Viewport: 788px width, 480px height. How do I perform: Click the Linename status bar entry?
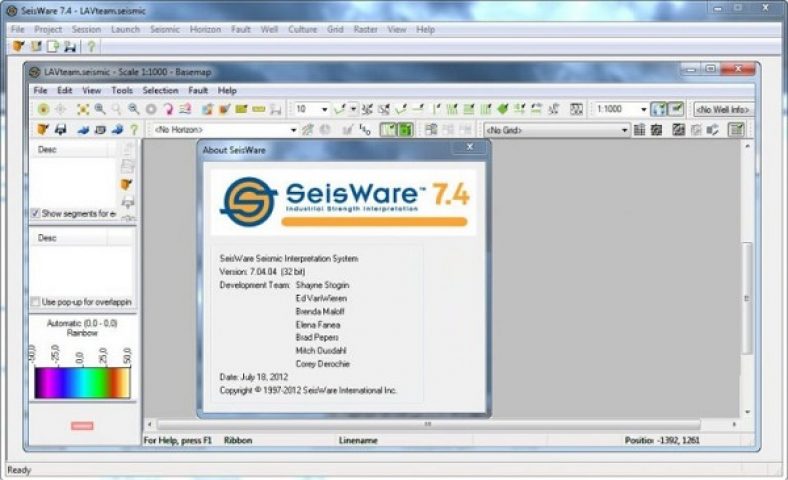point(358,440)
